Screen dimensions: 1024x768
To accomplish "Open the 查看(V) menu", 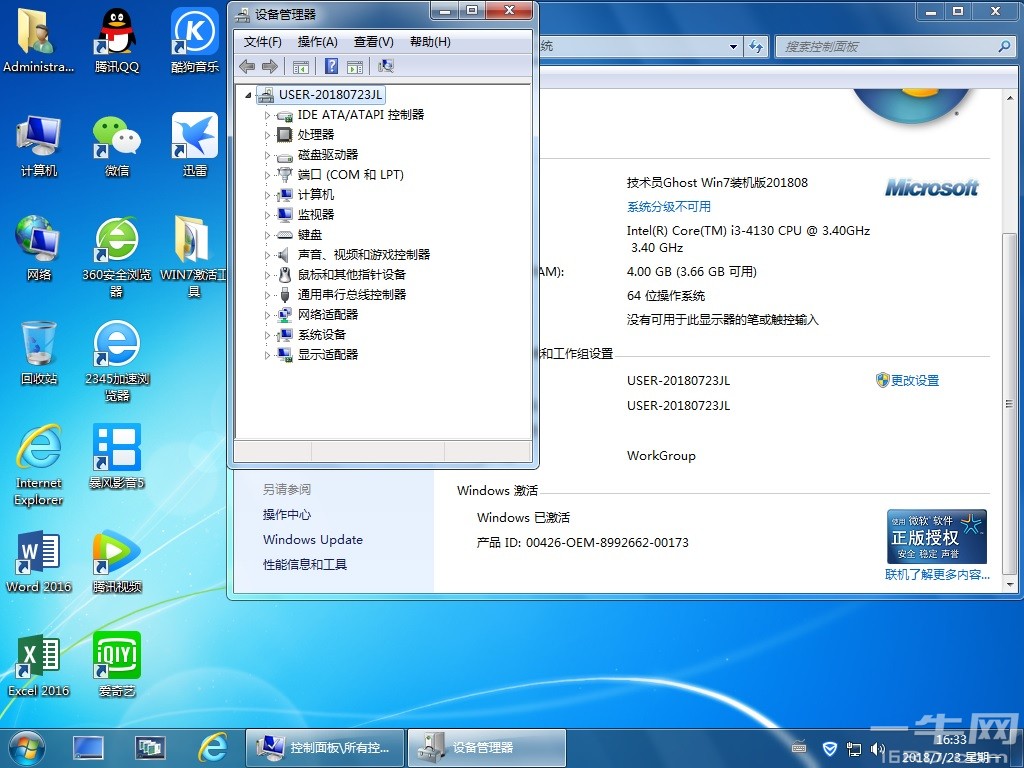I will click(372, 41).
